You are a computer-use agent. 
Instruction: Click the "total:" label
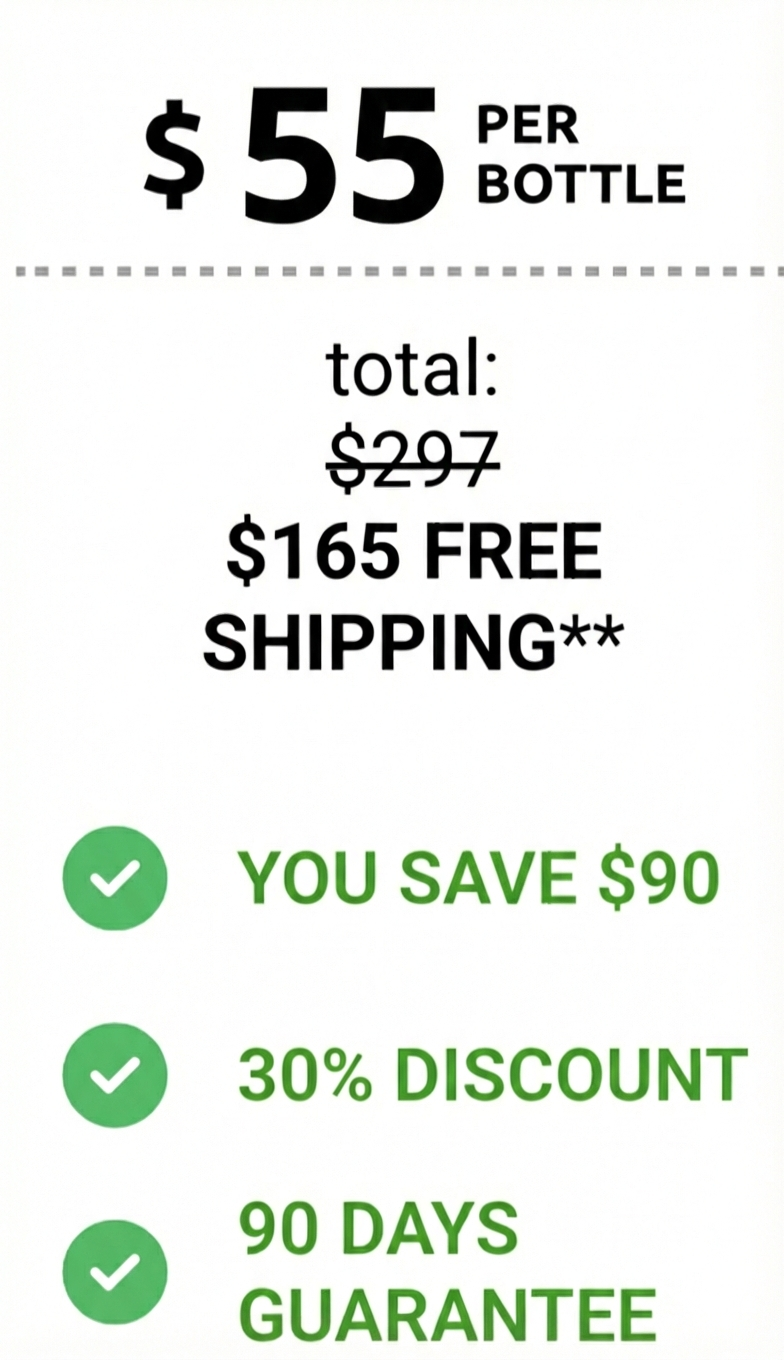tap(411, 371)
